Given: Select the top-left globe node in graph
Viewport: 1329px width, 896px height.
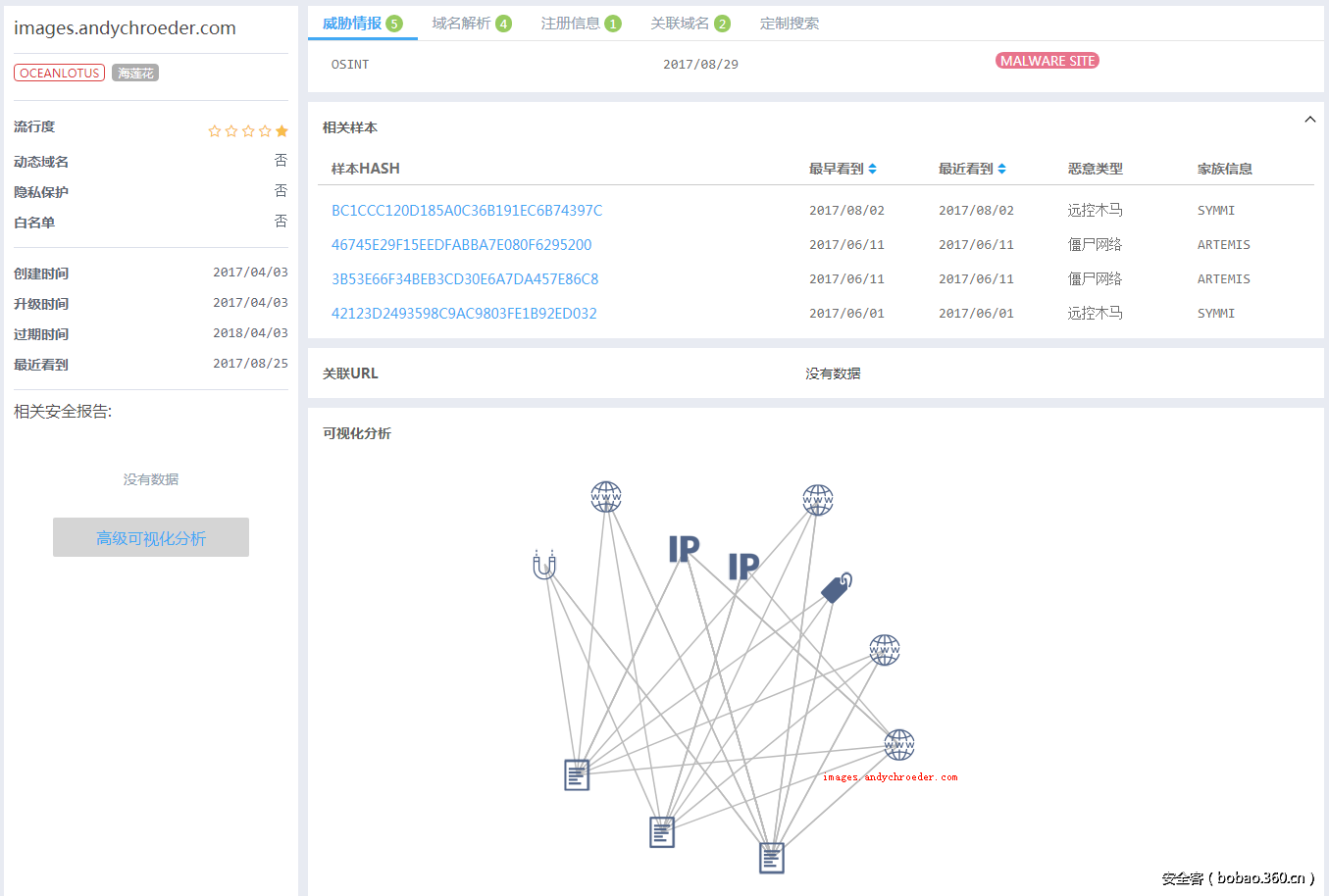Looking at the screenshot, I should 606,497.
